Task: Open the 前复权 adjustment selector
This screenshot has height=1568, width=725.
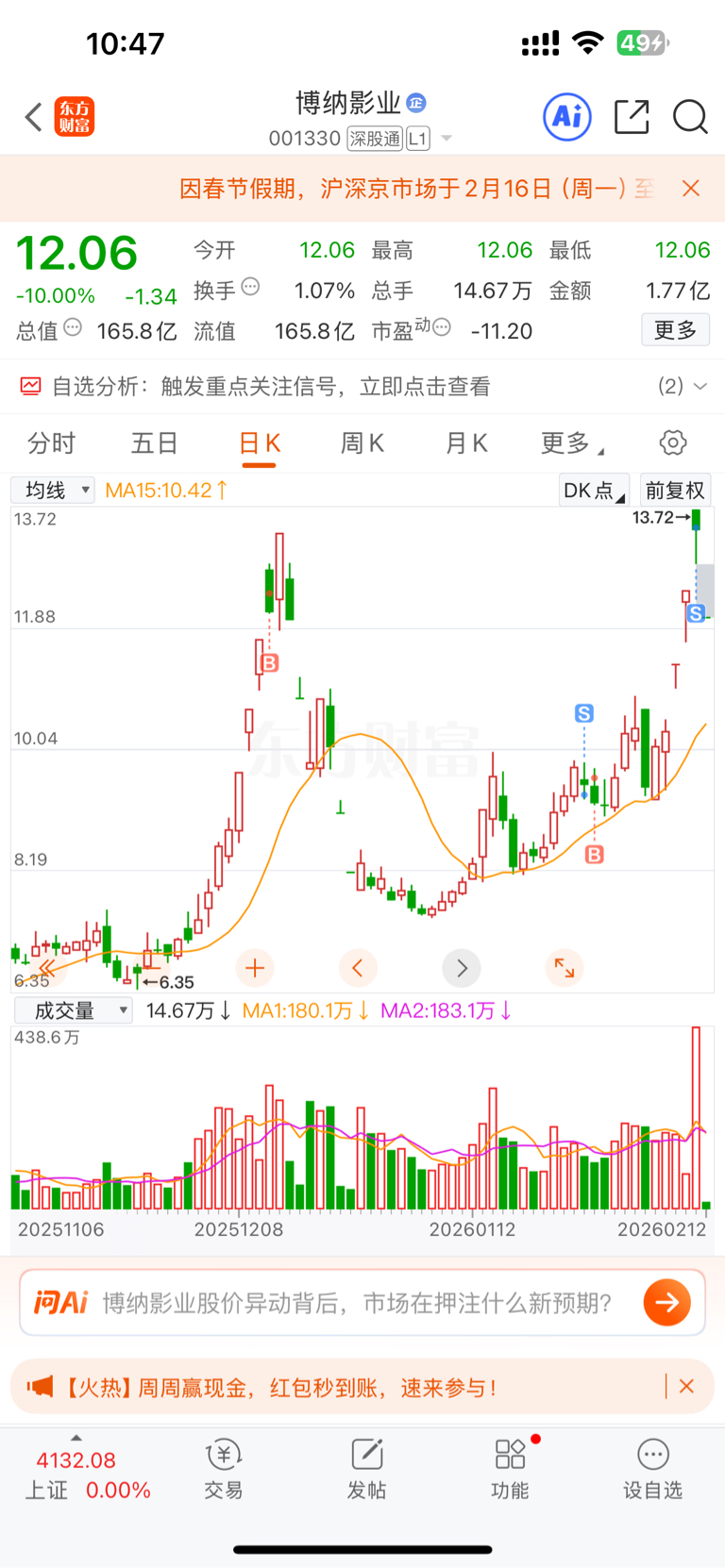Action: pyautogui.click(x=675, y=490)
